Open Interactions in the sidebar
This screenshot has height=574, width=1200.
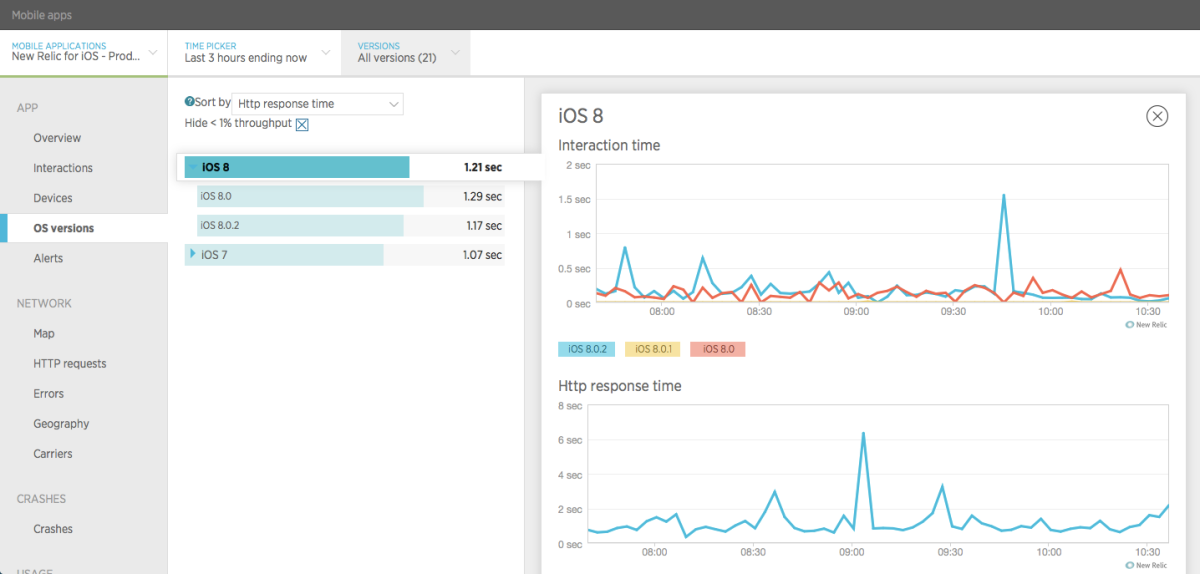coord(63,168)
